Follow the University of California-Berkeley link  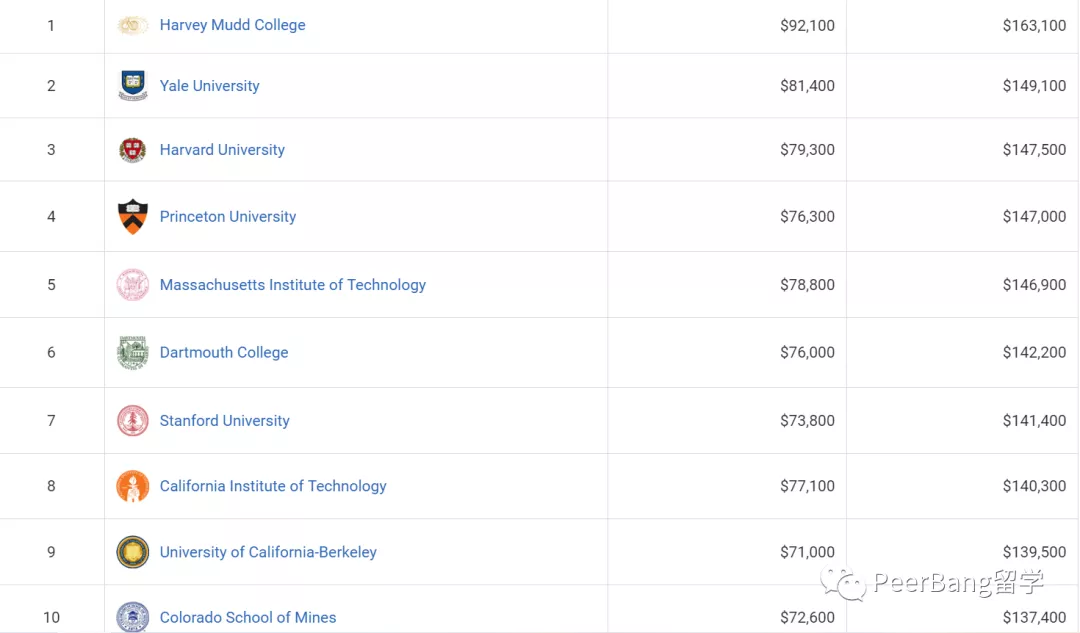(268, 552)
